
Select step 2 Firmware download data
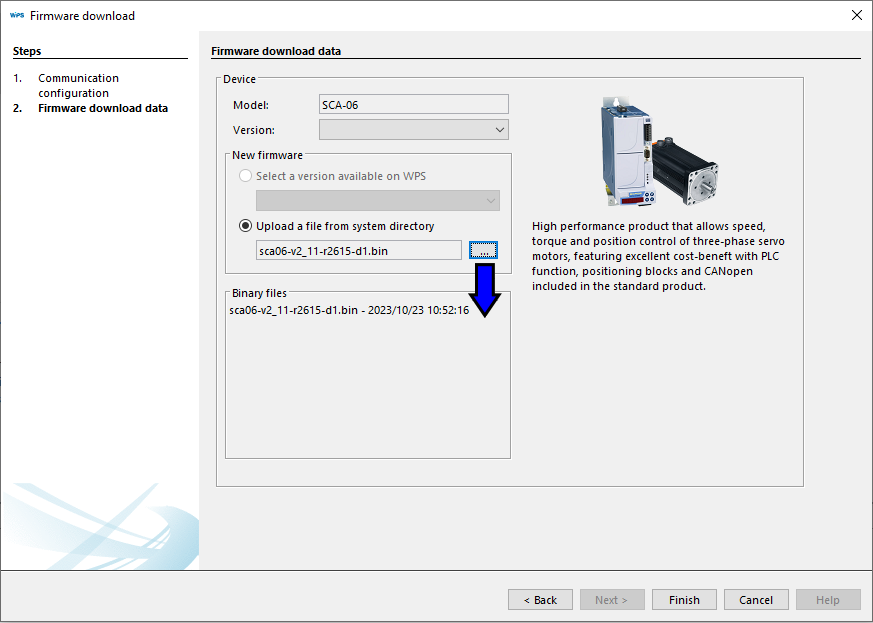102,108
